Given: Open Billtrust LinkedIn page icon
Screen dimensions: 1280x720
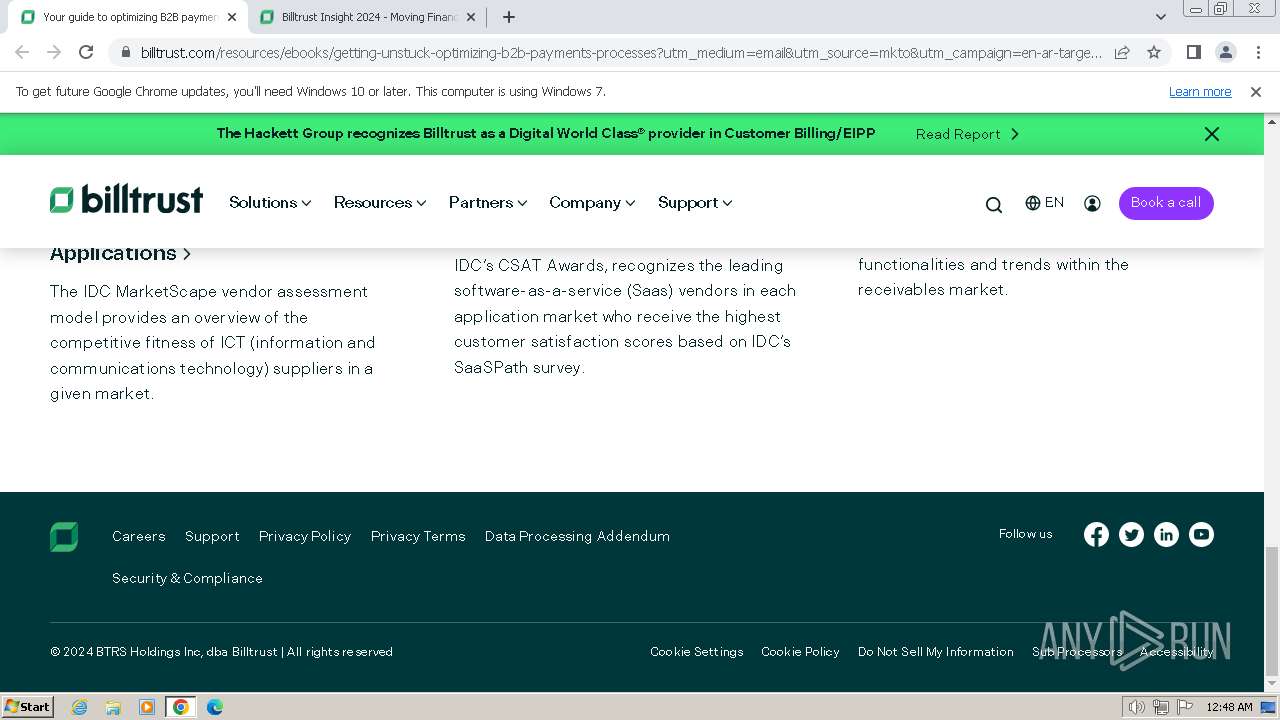Looking at the screenshot, I should [1166, 535].
